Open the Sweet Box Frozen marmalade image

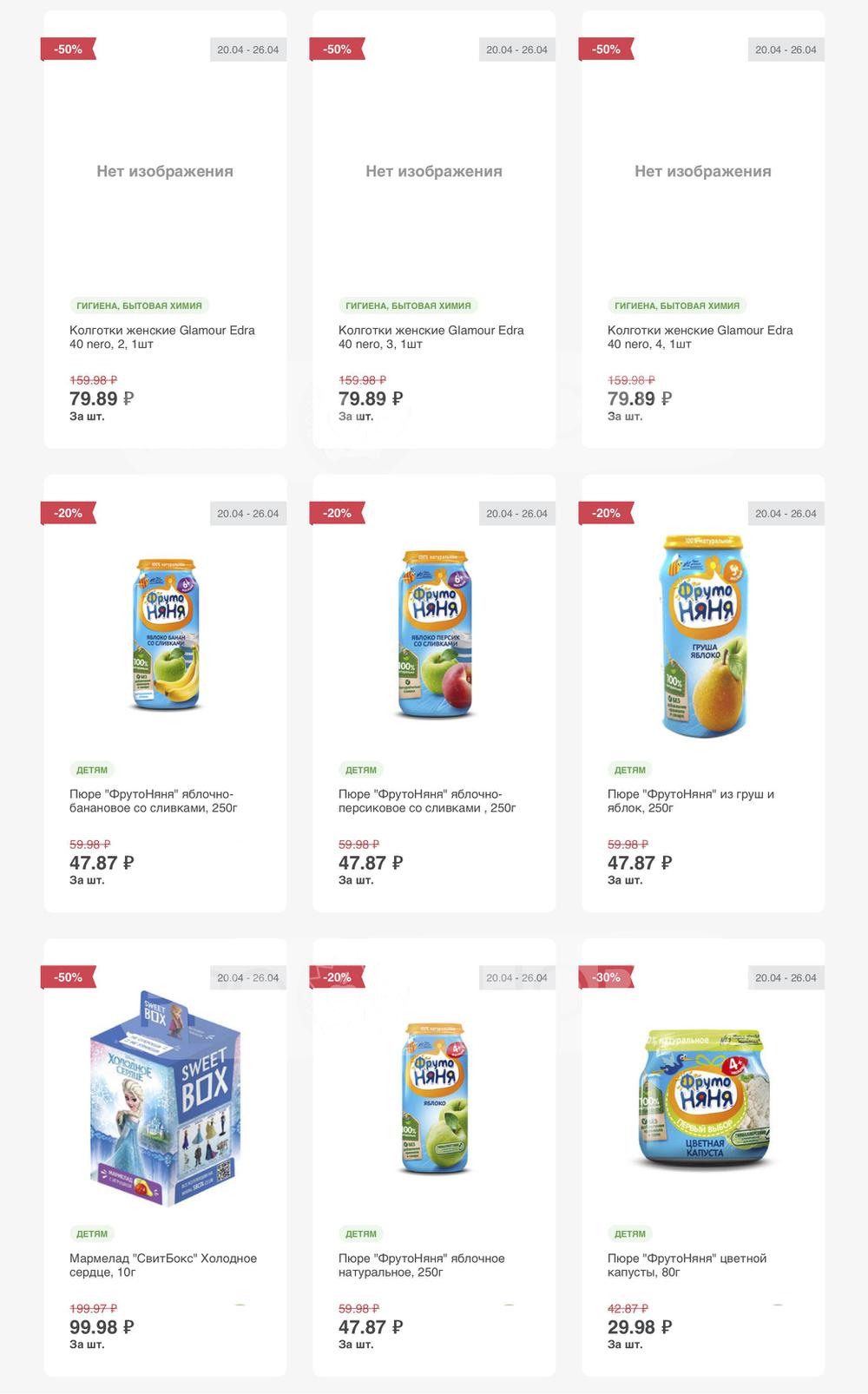click(x=165, y=1099)
